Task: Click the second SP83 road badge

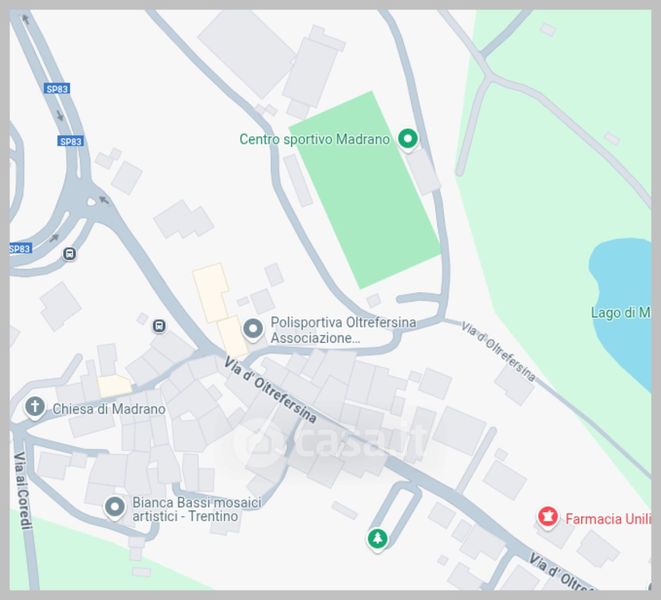Action: click(70, 141)
